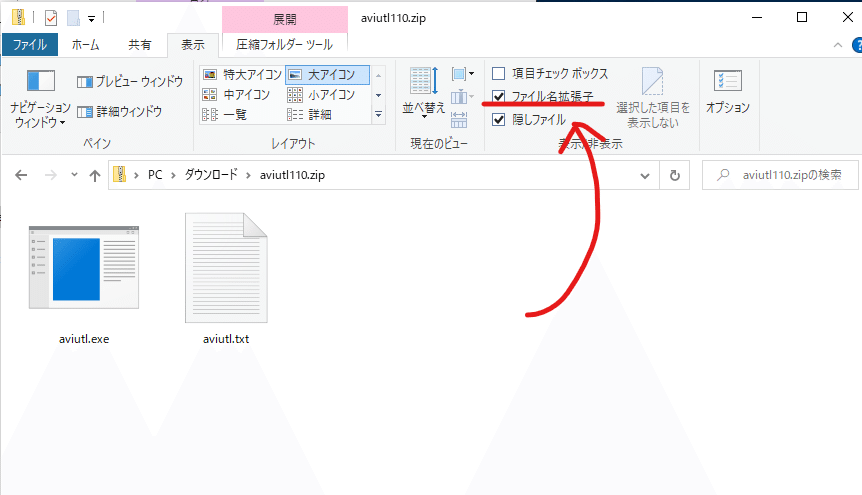Viewport: 862px width, 495px height.
Task: Click the ナビゲーション ウィンドウ pane icon
Action: click(41, 81)
